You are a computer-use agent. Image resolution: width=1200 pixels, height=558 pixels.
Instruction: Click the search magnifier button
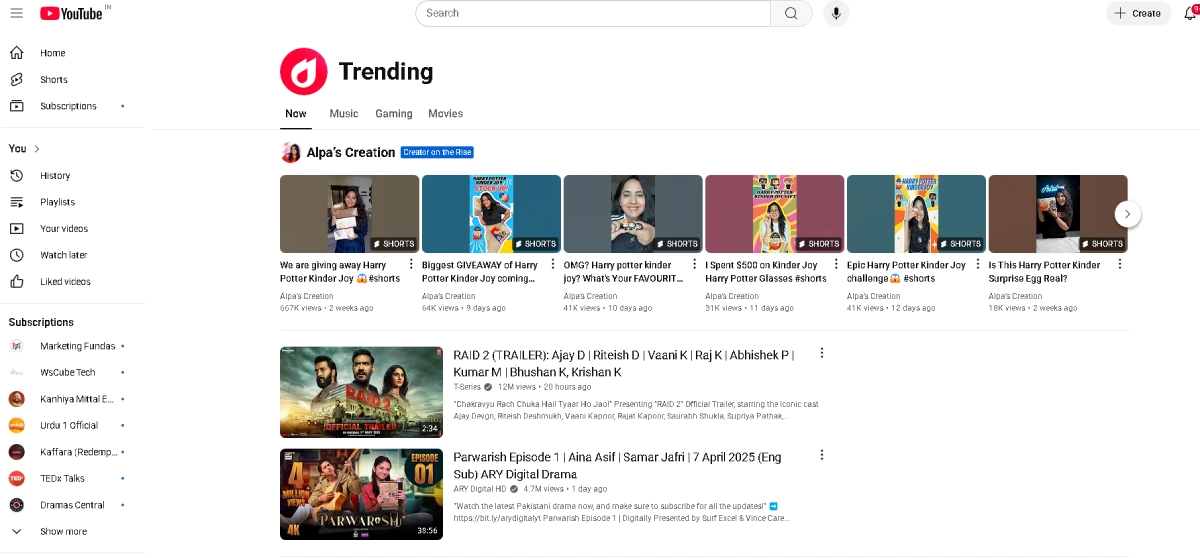pos(791,13)
